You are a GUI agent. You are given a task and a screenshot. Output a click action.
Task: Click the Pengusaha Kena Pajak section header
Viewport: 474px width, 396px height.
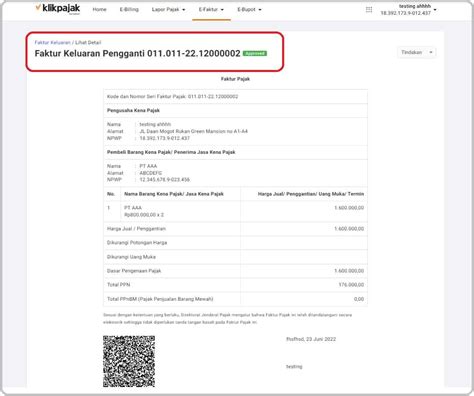(x=133, y=110)
